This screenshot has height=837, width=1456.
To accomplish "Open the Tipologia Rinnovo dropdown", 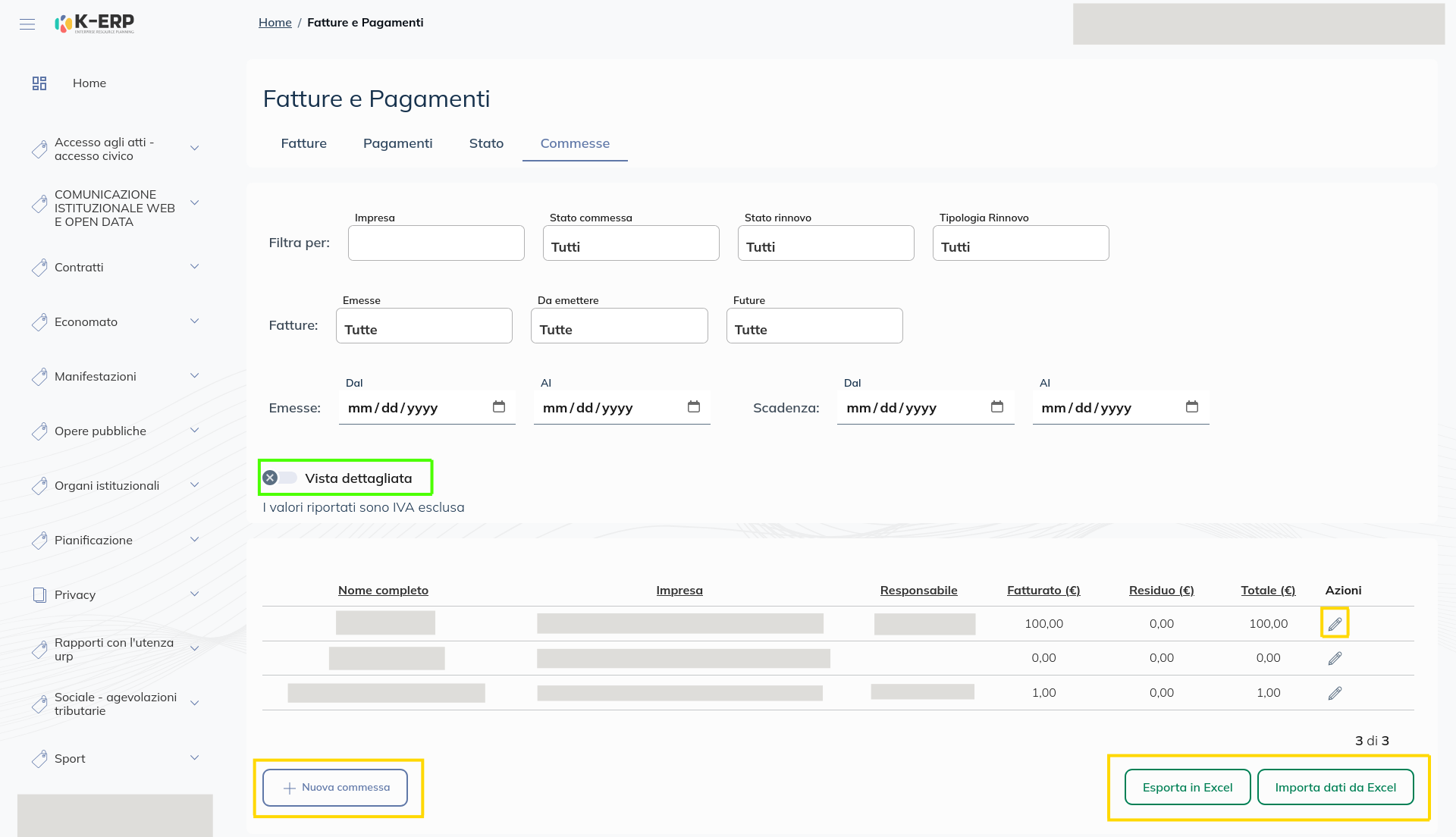I will pyautogui.click(x=1020, y=243).
